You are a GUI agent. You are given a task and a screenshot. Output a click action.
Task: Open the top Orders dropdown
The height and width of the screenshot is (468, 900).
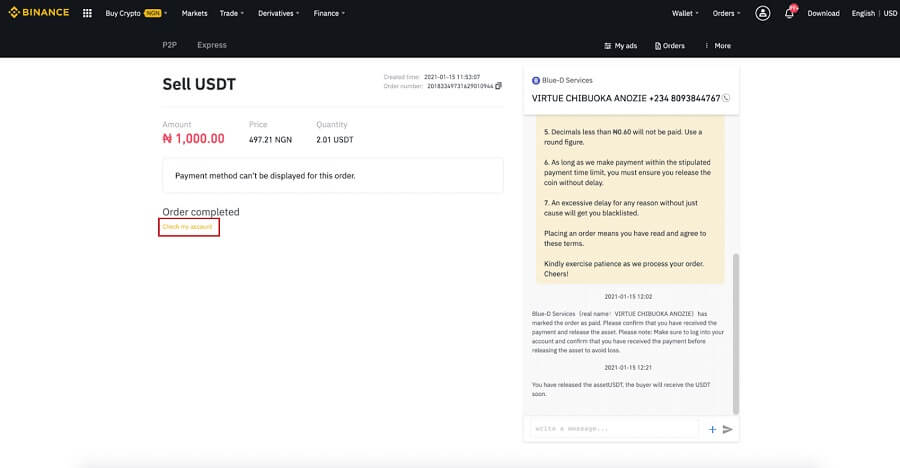726,13
